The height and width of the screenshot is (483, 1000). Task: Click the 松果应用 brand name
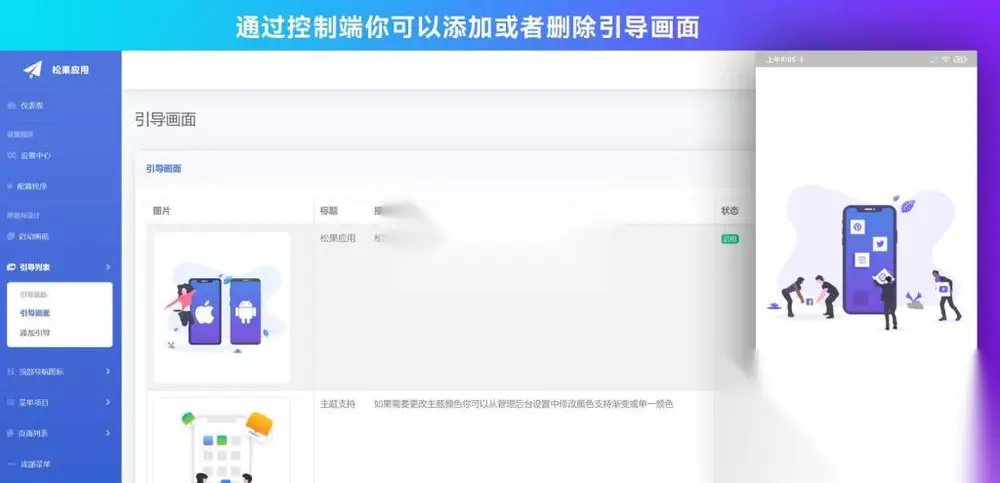70,70
